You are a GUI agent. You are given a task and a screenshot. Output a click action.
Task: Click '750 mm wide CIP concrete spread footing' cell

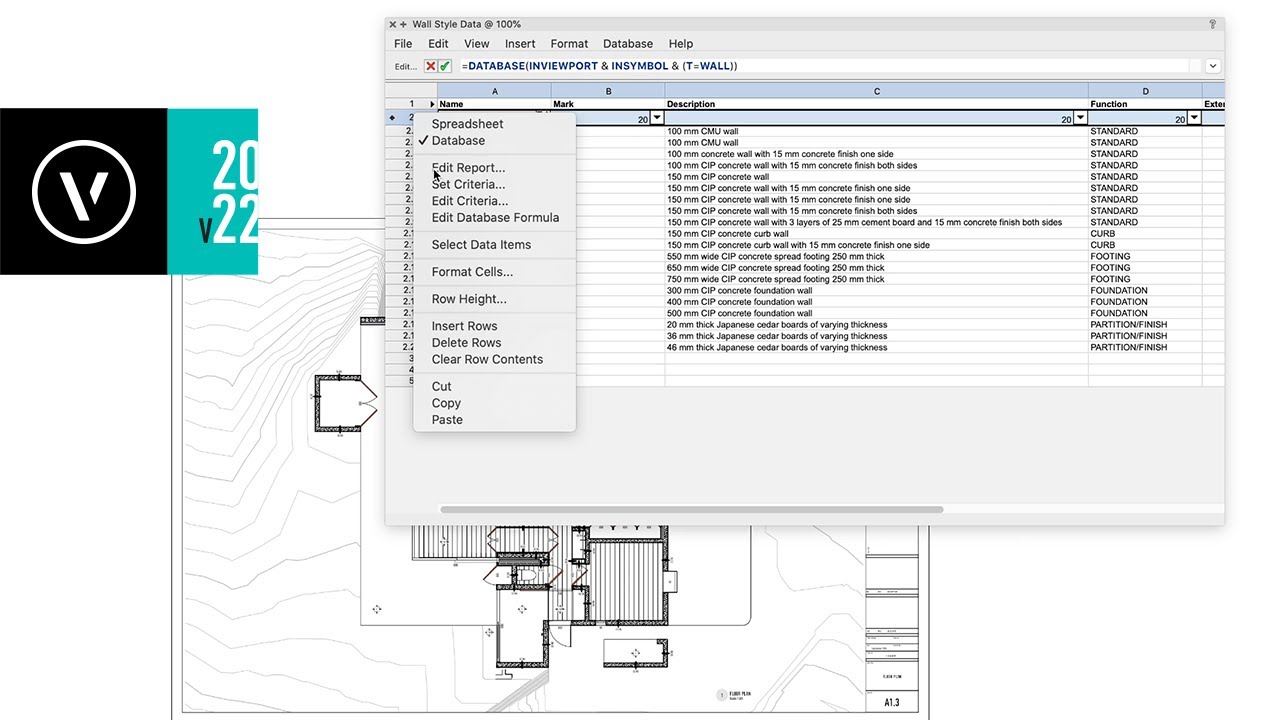pos(877,279)
